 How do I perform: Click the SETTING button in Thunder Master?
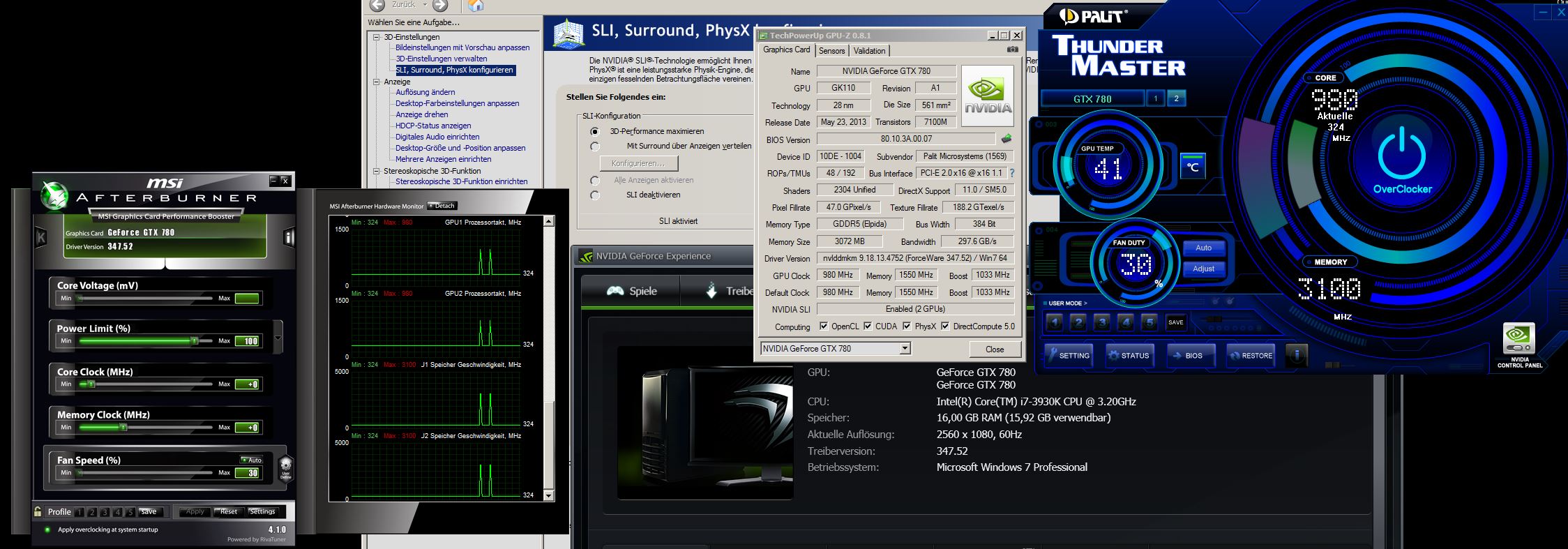click(1067, 355)
